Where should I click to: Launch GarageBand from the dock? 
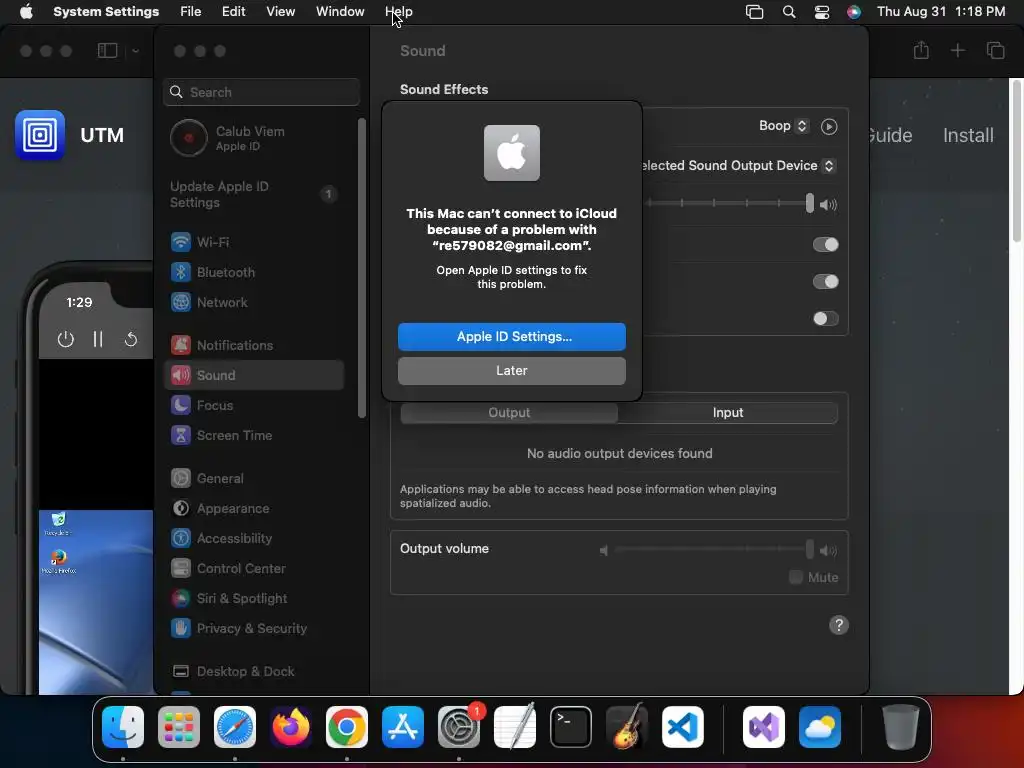tap(627, 727)
